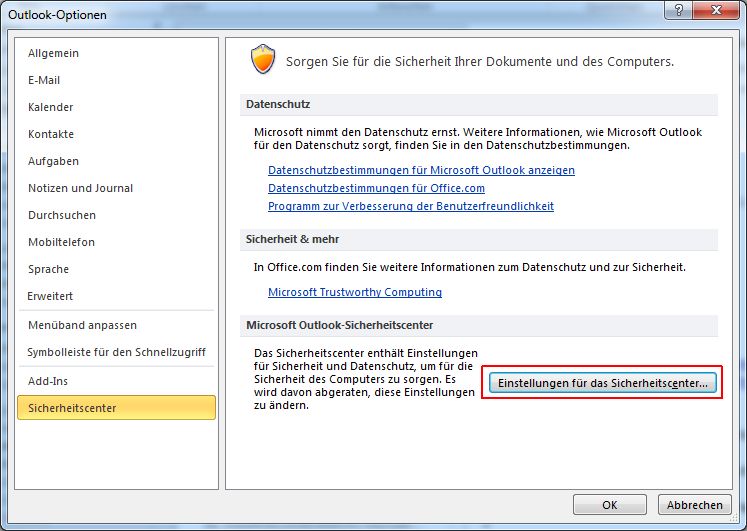Open Durchsuchen settings
Image resolution: width=747 pixels, height=531 pixels.
click(62, 215)
